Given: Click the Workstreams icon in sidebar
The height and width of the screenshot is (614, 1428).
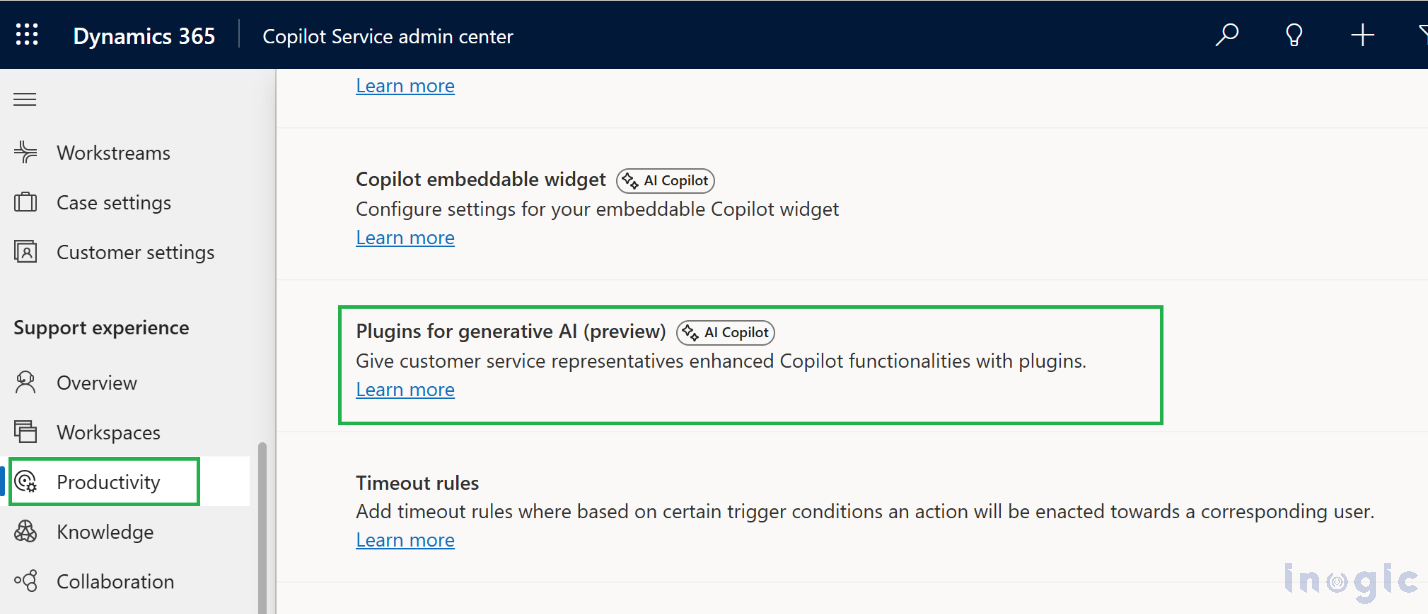Looking at the screenshot, I should [x=25, y=152].
